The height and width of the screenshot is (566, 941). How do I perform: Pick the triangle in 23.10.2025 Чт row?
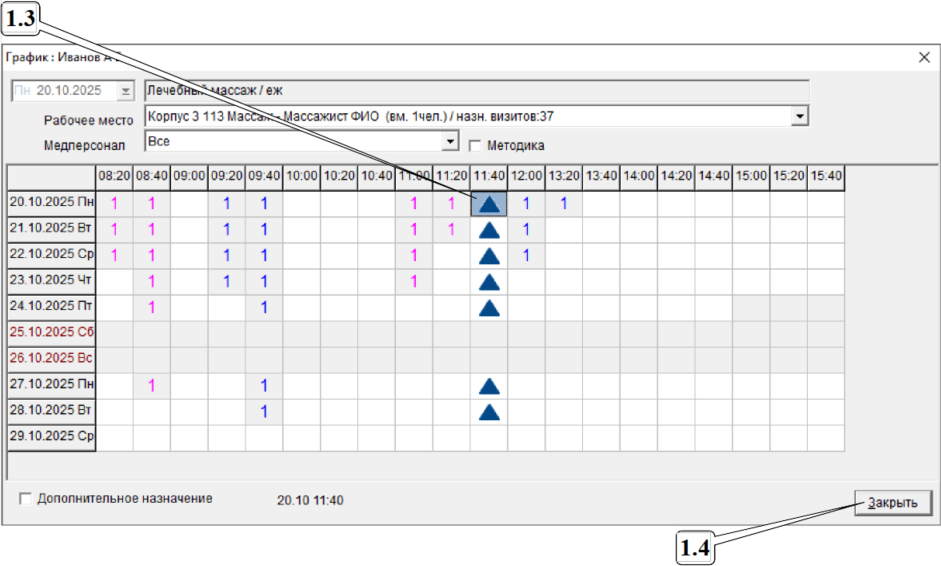point(489,282)
